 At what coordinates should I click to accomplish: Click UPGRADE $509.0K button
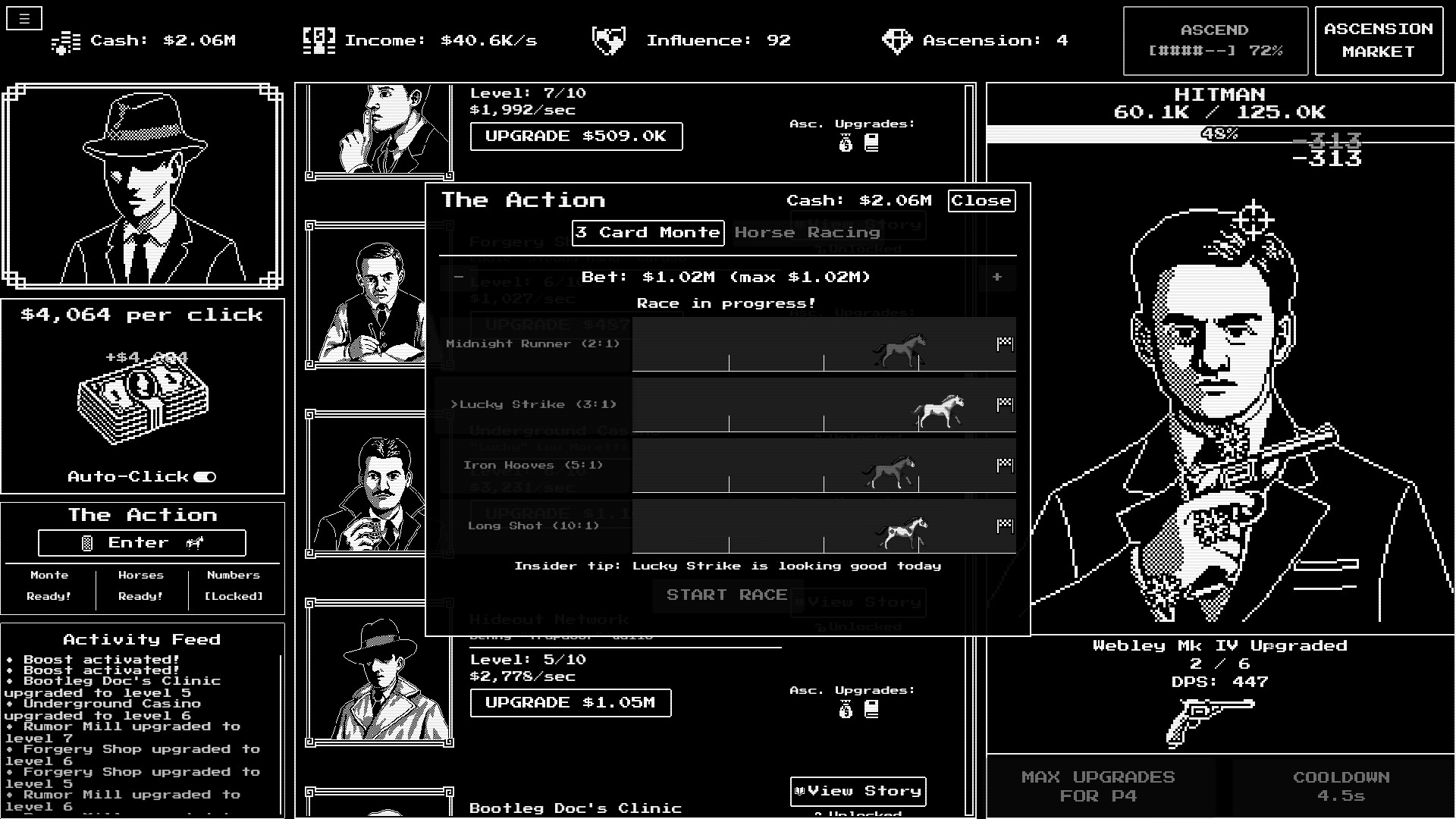pyautogui.click(x=576, y=136)
